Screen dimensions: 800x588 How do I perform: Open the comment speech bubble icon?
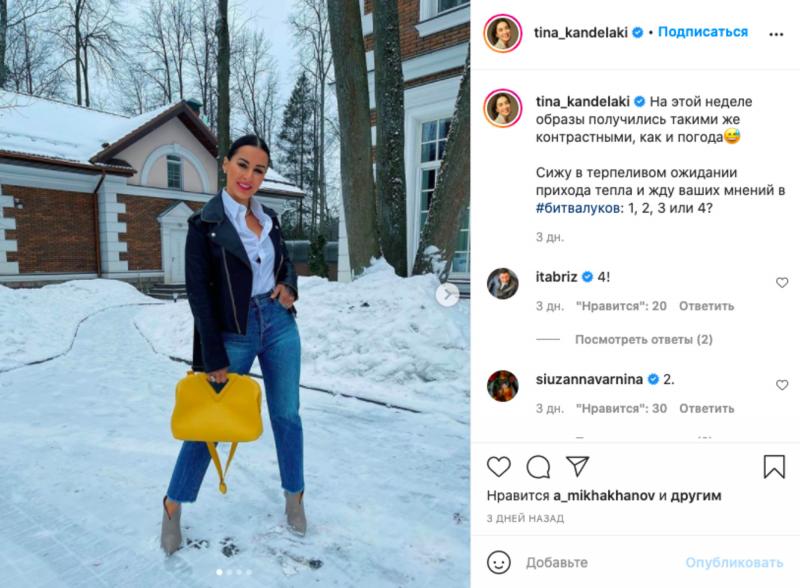(x=538, y=467)
